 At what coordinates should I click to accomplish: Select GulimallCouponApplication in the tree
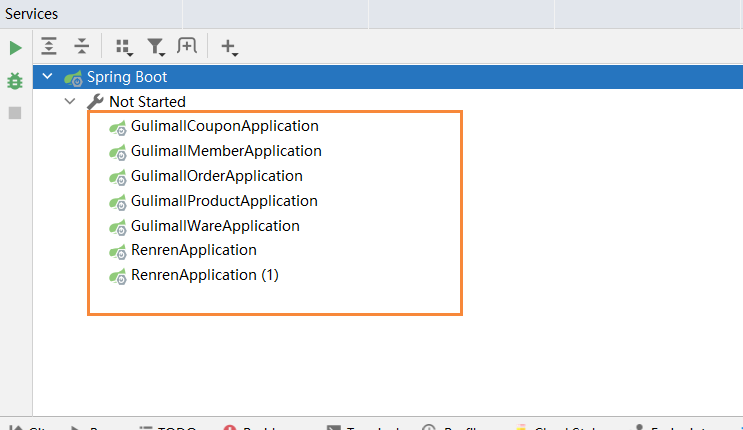224,126
